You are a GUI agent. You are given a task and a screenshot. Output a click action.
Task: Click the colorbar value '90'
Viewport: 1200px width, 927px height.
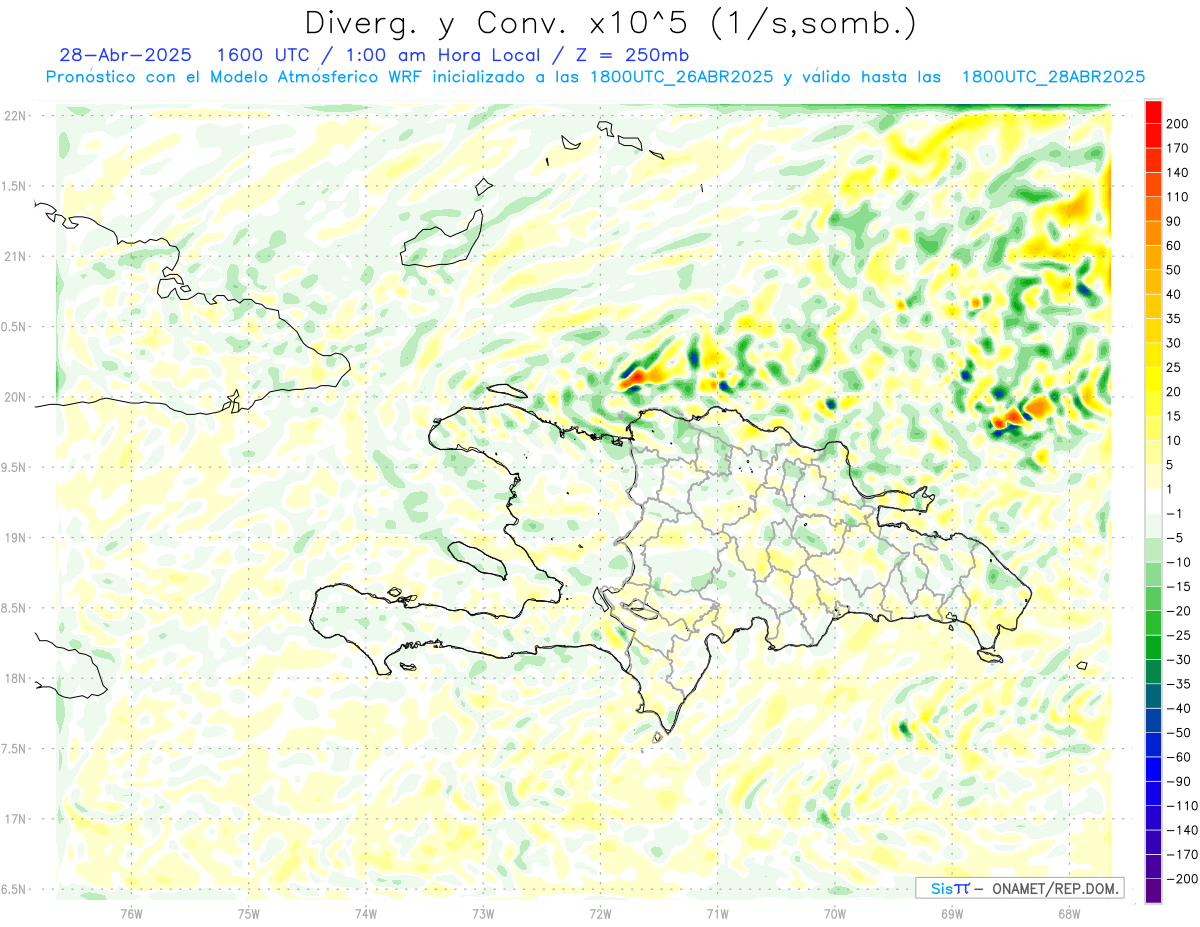(x=1174, y=221)
